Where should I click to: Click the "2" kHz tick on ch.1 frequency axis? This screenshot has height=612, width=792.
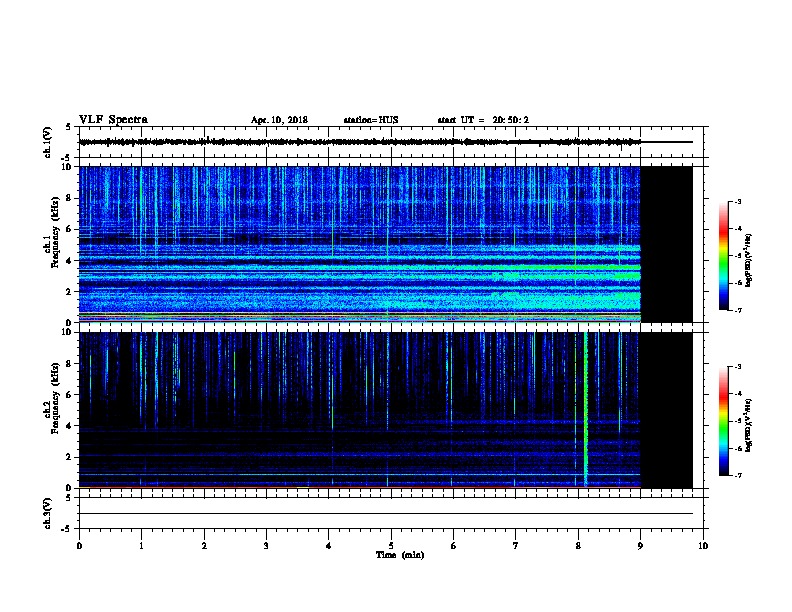point(69,292)
